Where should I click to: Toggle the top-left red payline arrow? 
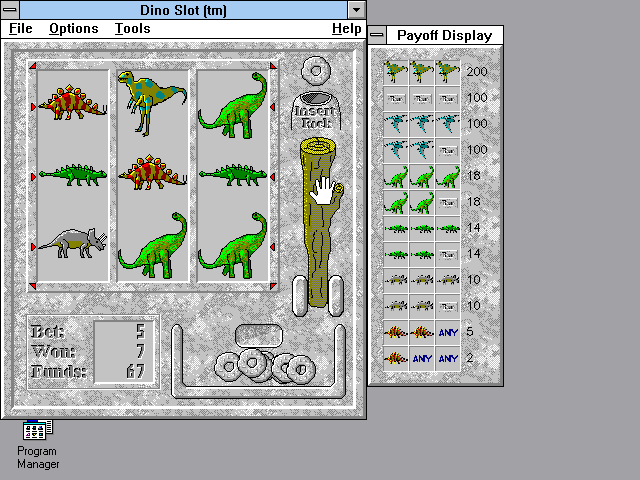pos(33,68)
